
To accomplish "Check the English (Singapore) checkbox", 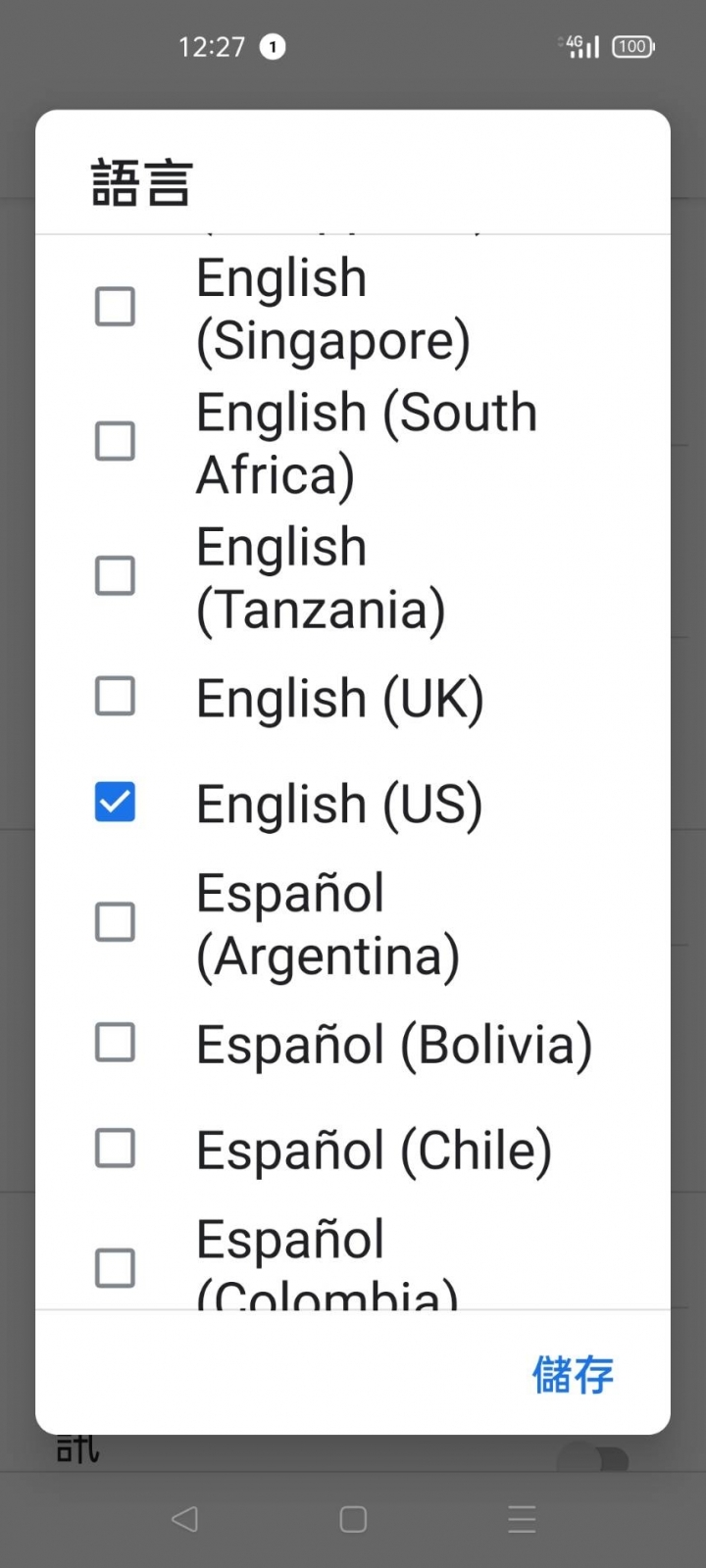I will pyautogui.click(x=115, y=307).
